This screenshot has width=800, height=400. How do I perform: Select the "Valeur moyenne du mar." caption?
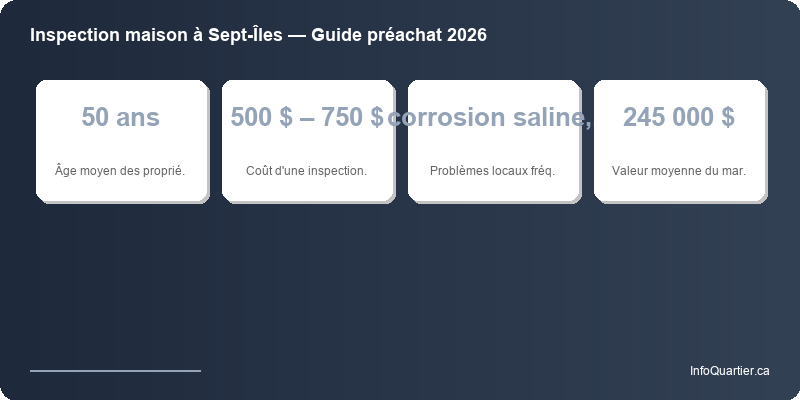pos(679,170)
